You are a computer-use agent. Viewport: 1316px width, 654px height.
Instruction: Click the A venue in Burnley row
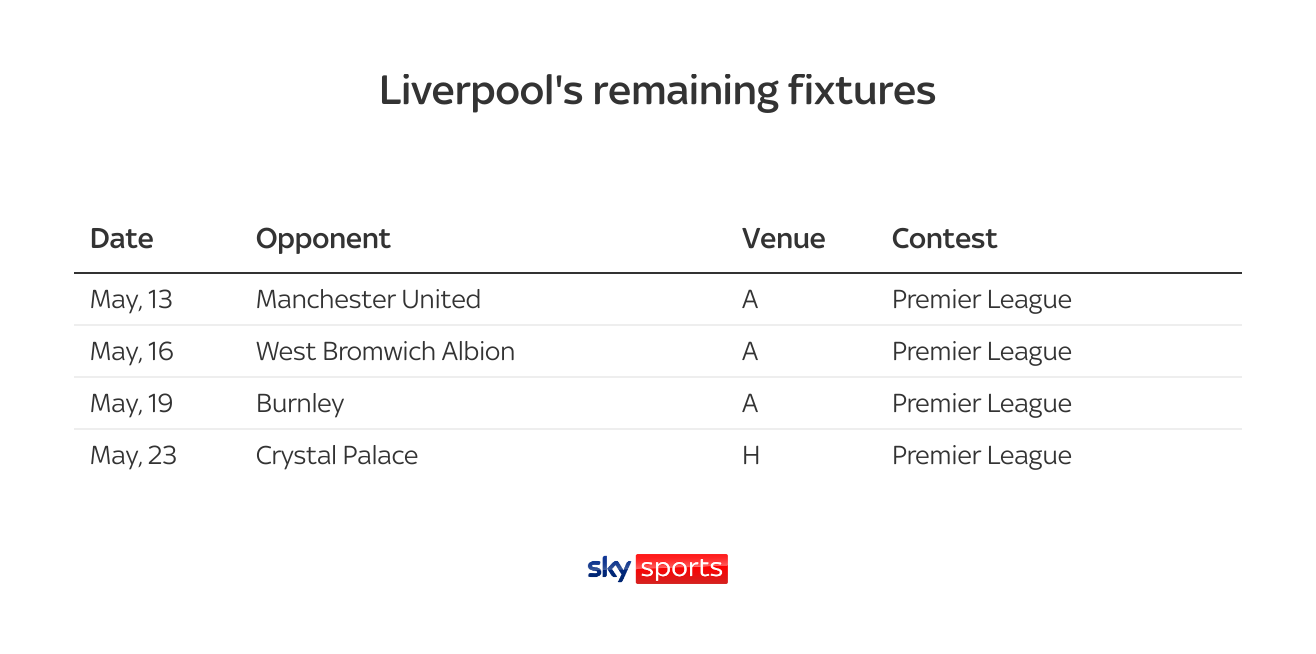click(750, 403)
